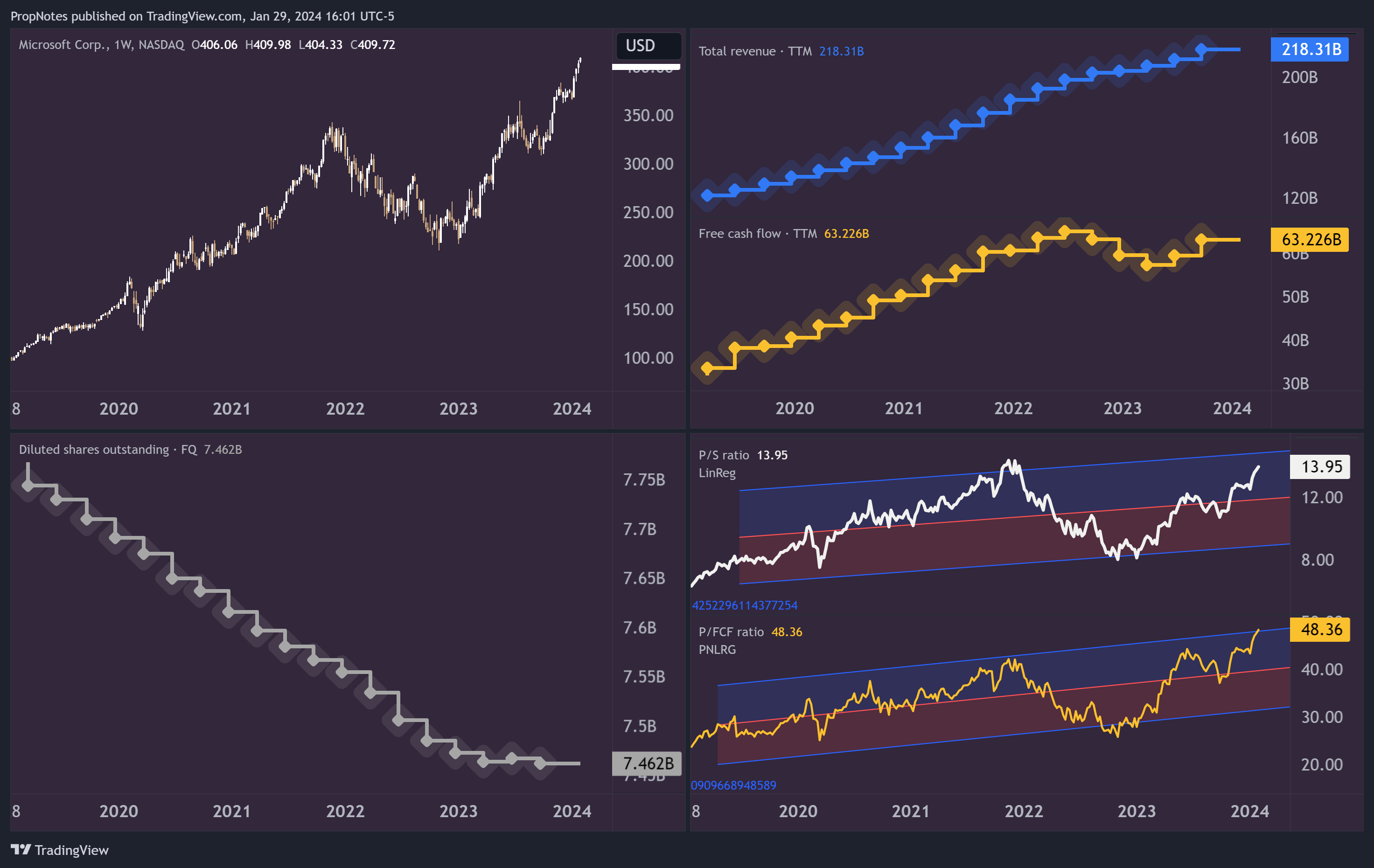Click the close price value C409.72
The image size is (1374, 868).
coord(373,44)
